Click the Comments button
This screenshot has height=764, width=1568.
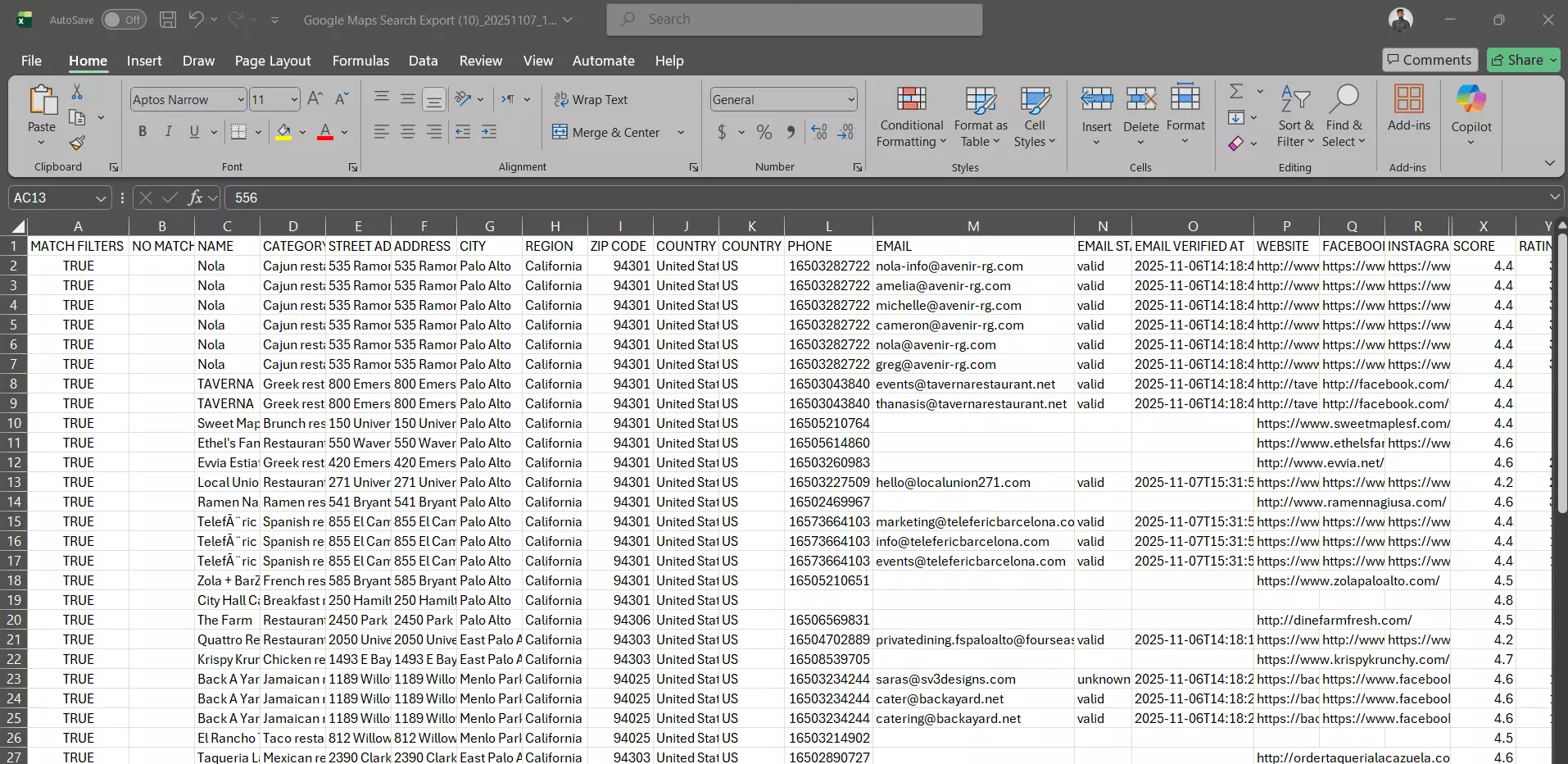tap(1429, 60)
